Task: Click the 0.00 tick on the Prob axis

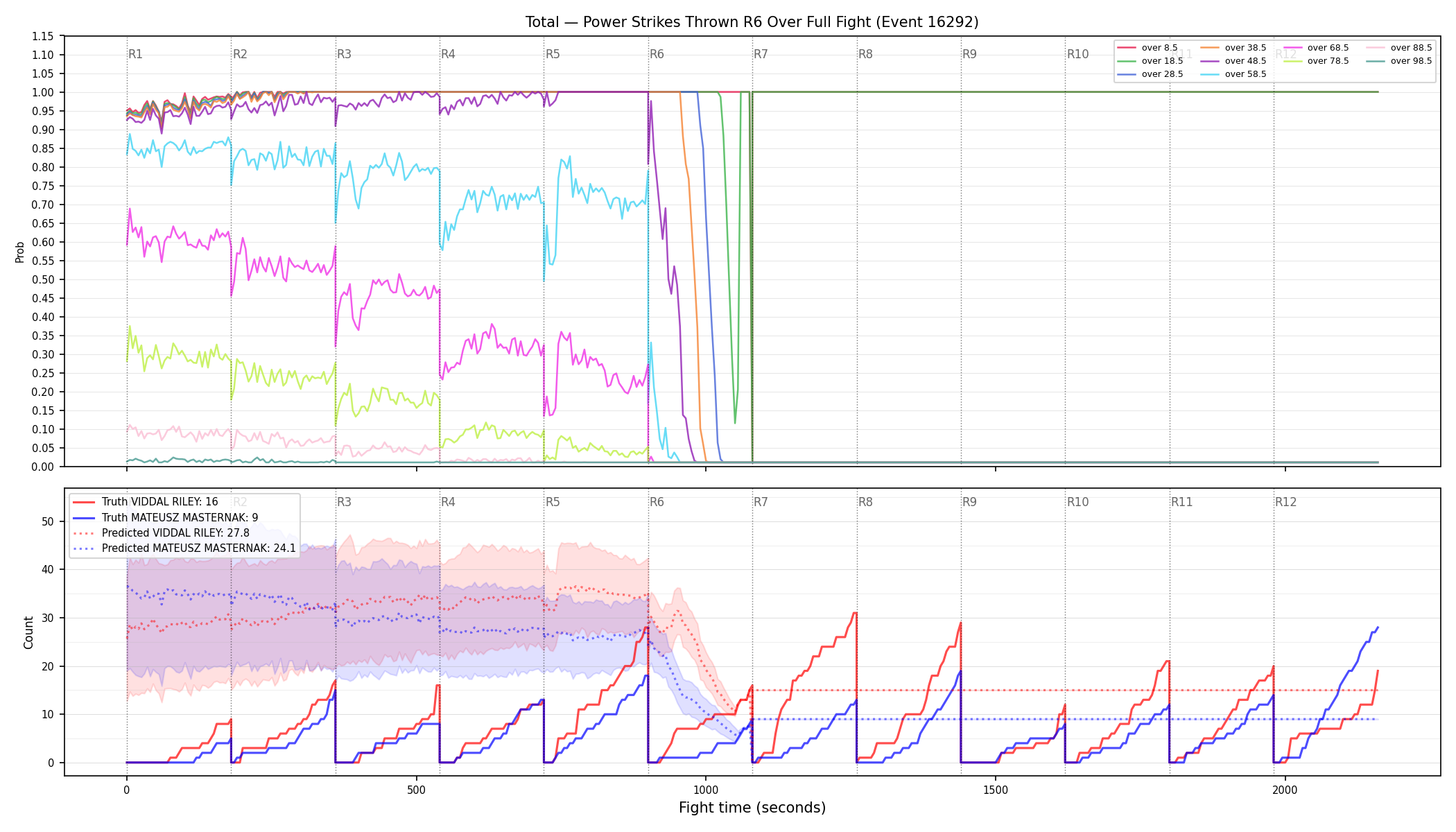Action: click(43, 467)
